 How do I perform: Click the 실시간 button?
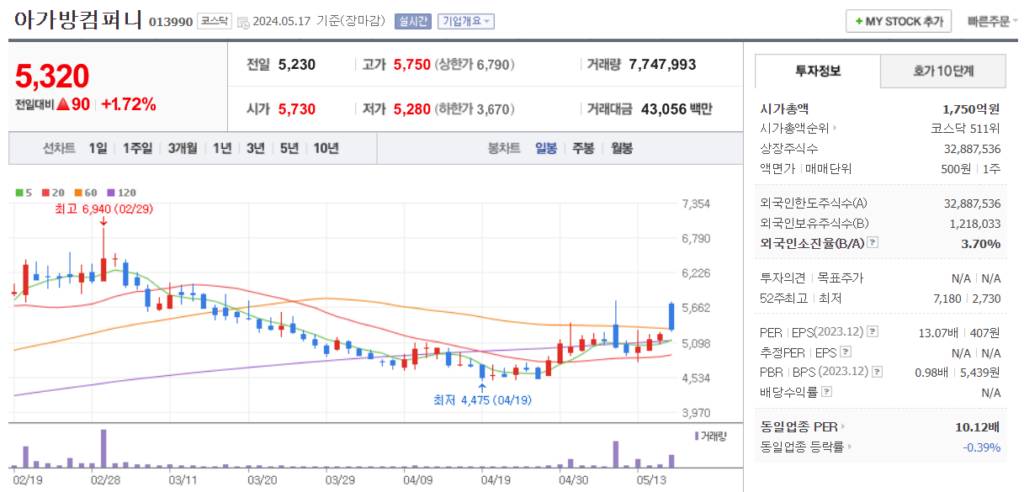coord(413,21)
